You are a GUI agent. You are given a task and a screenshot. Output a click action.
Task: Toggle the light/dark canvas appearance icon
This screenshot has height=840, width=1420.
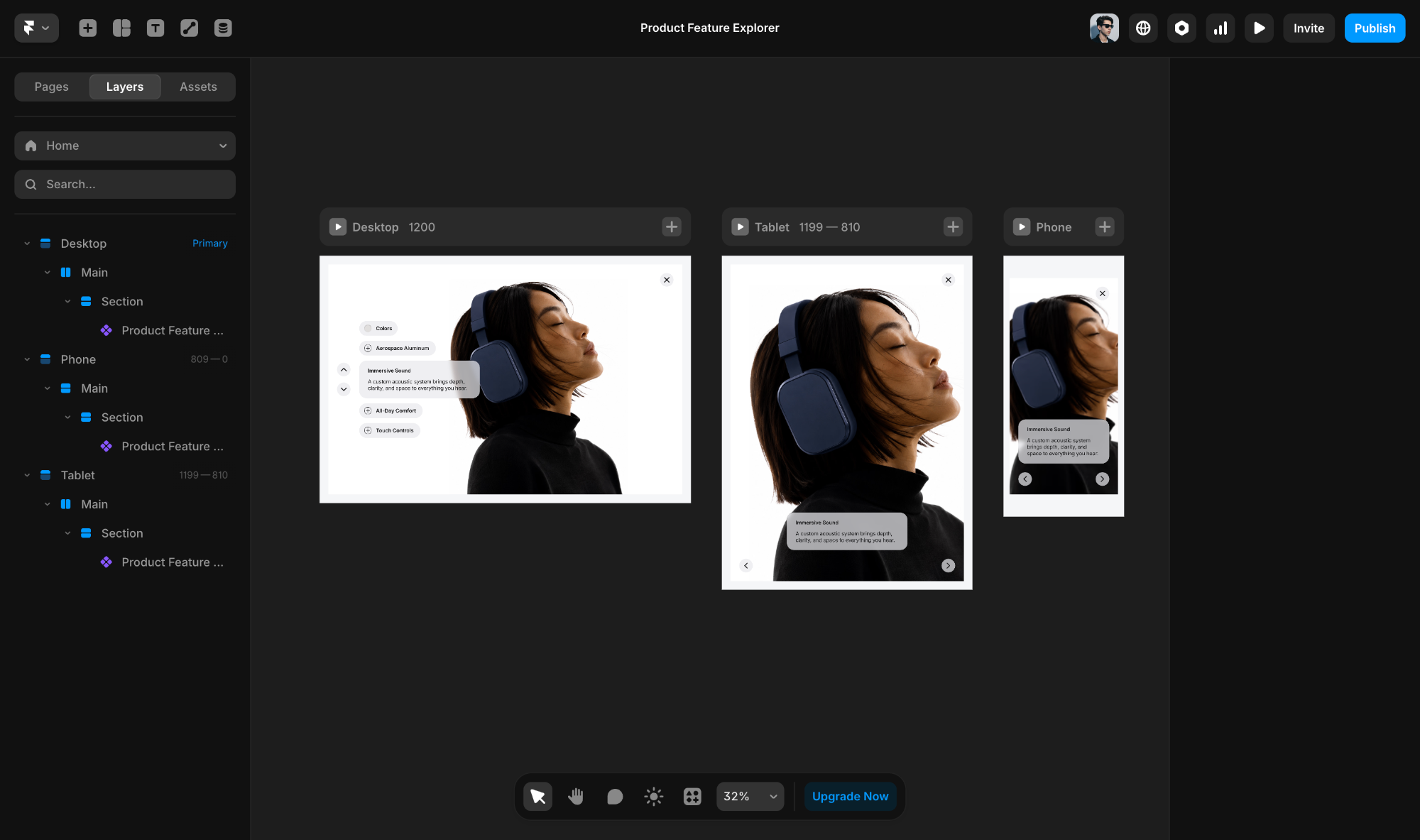coord(654,796)
